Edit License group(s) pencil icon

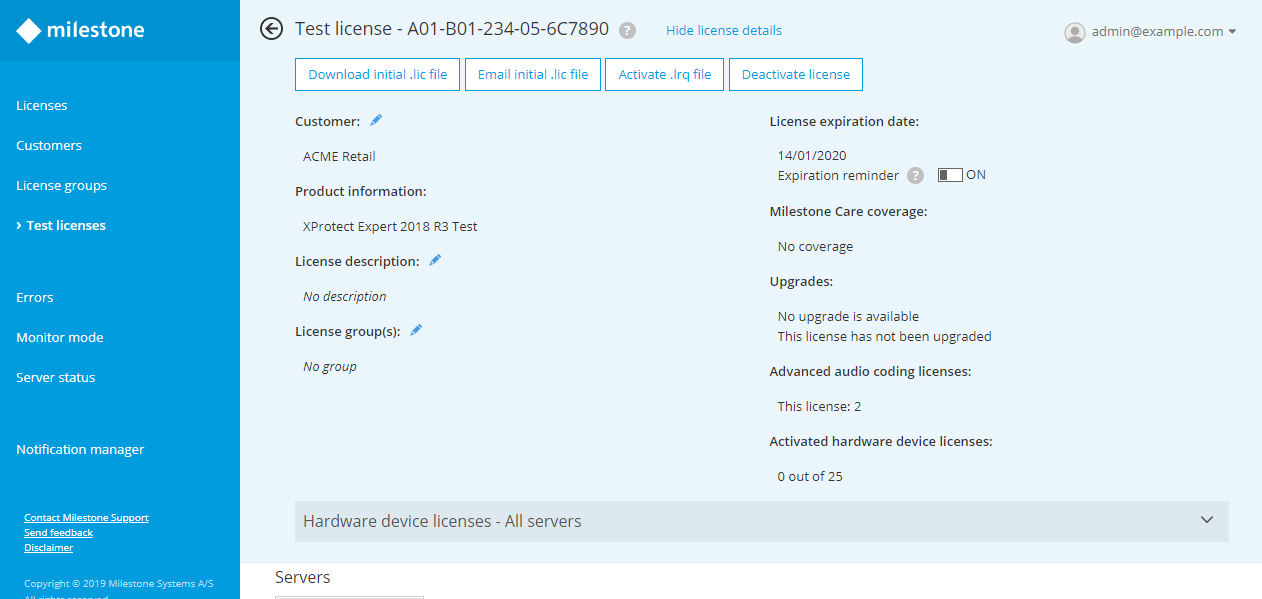tap(416, 330)
